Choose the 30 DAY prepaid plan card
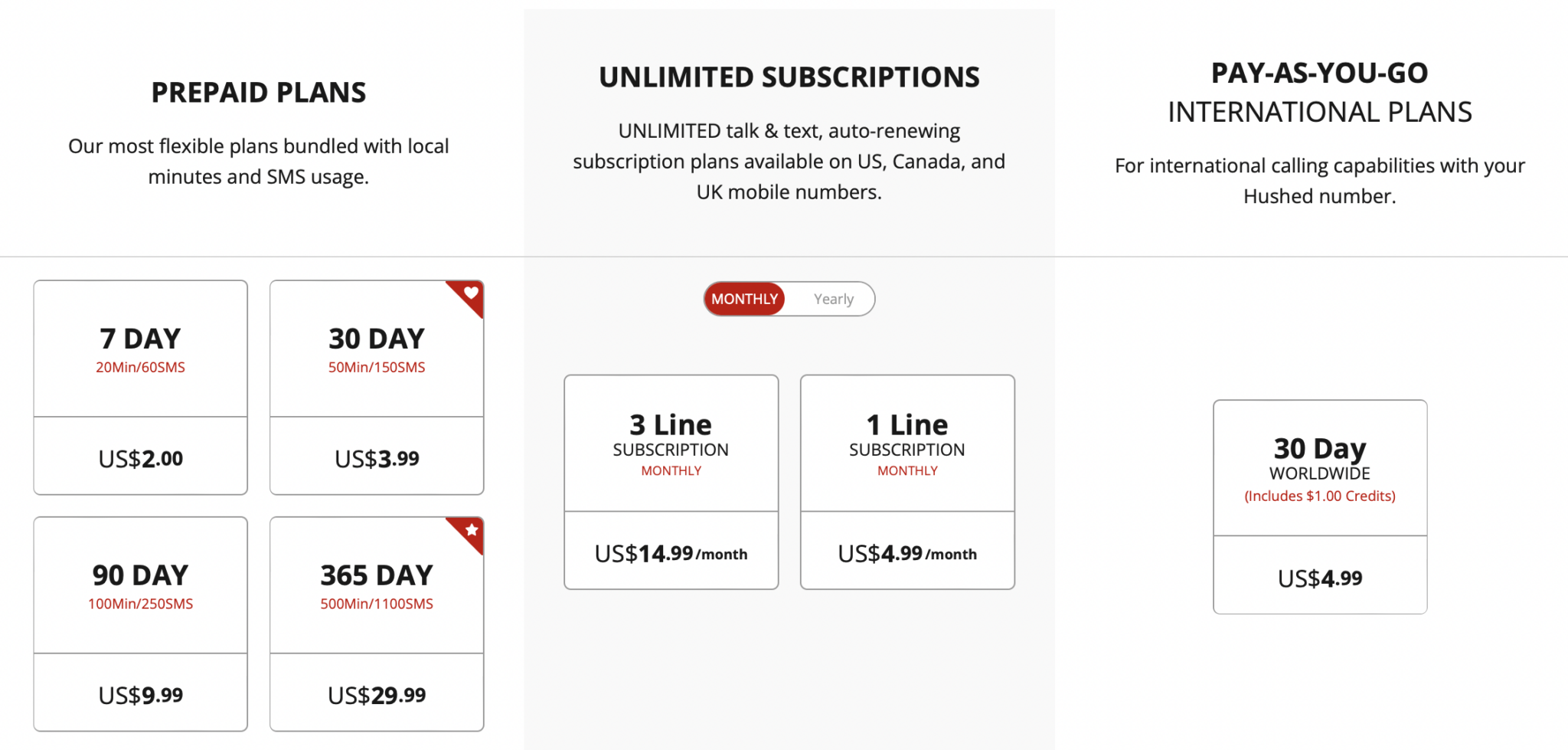Image resolution: width=1568 pixels, height=750 pixels. pyautogui.click(x=376, y=350)
